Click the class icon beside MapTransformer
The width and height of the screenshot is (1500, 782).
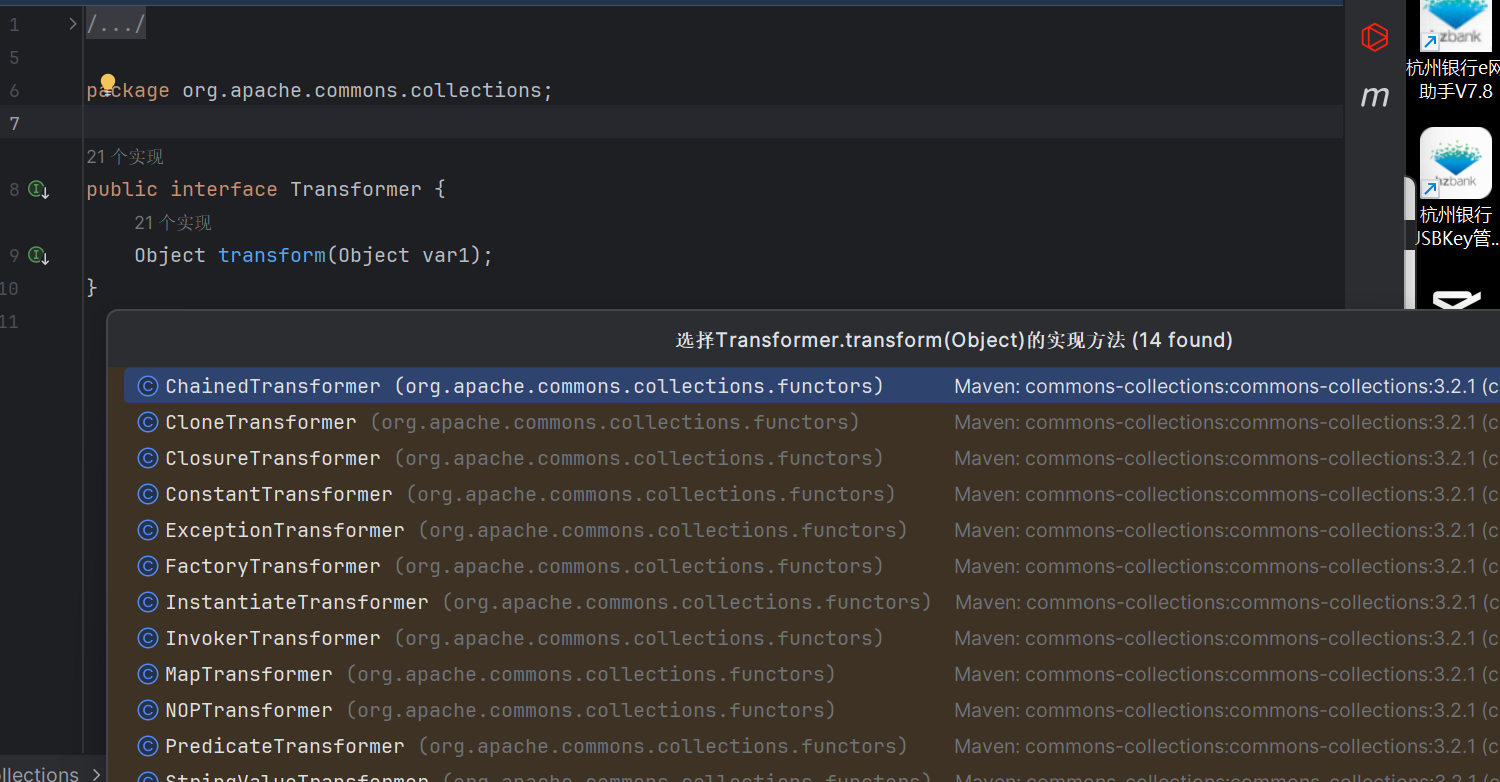tap(148, 674)
